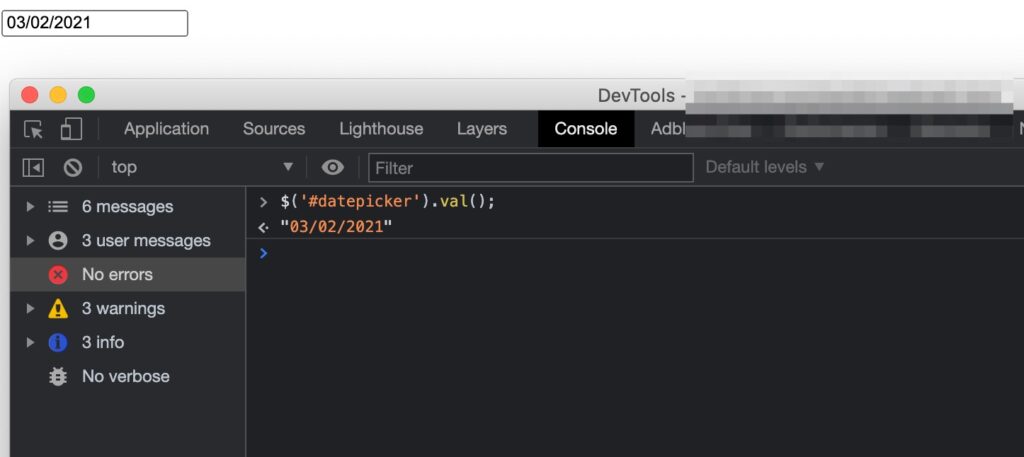Open the Lighthouse tab
The width and height of the screenshot is (1024, 457).
pyautogui.click(x=380, y=129)
